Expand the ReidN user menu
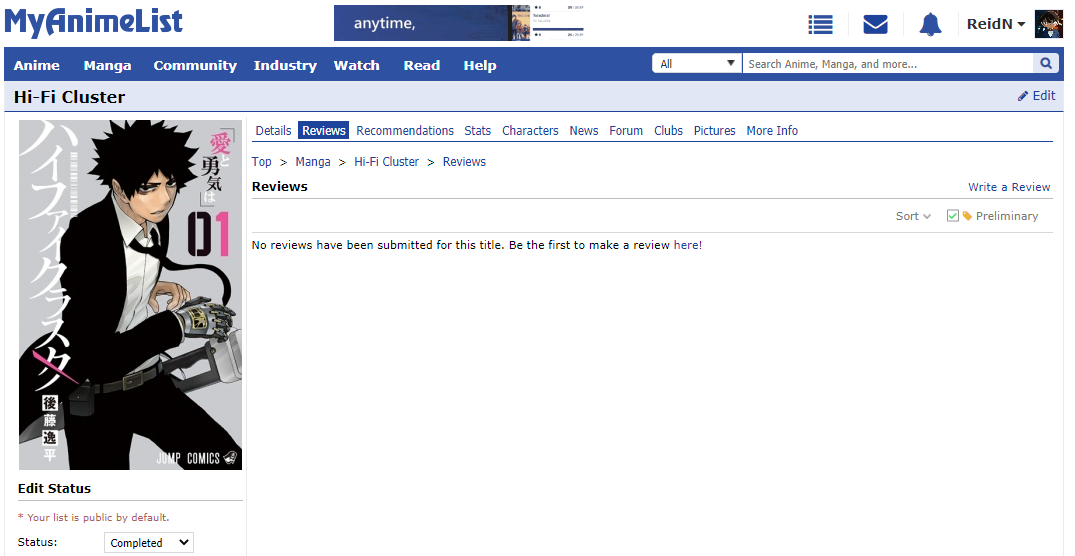Screen dimensions: 1075x556 click(x=995, y=24)
